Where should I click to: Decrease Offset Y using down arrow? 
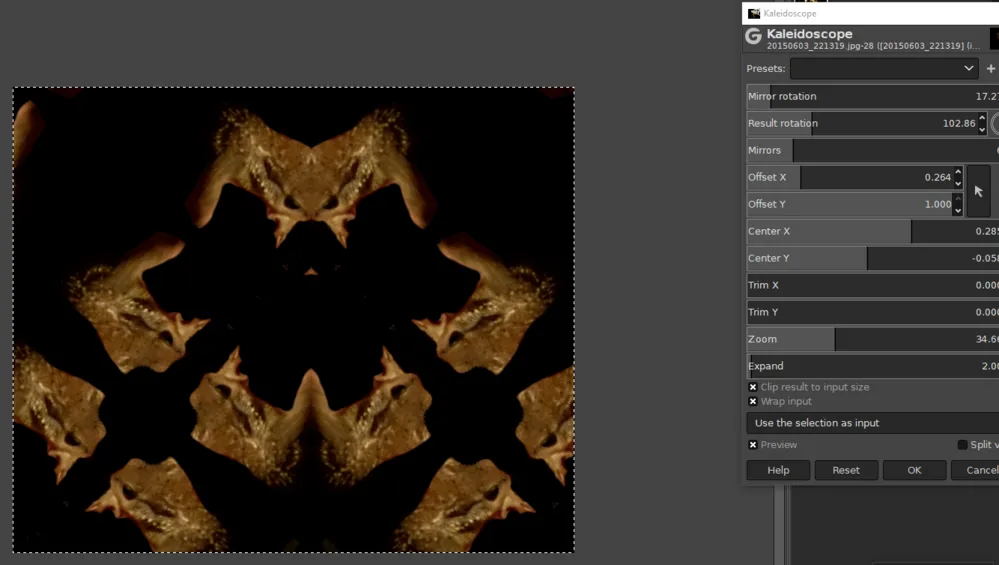958,210
